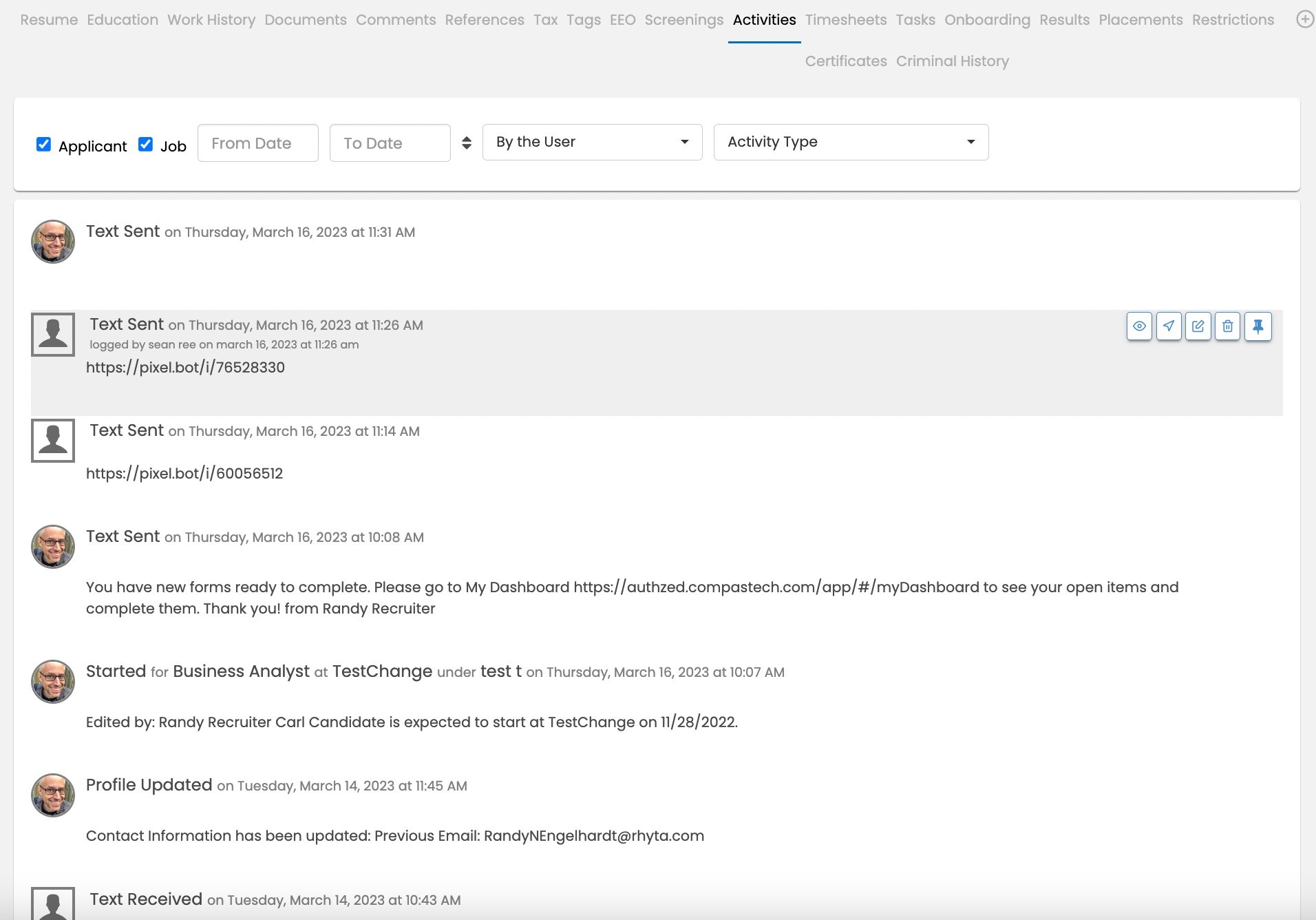Select the Activities tab
1316x920 pixels.
pos(765,20)
